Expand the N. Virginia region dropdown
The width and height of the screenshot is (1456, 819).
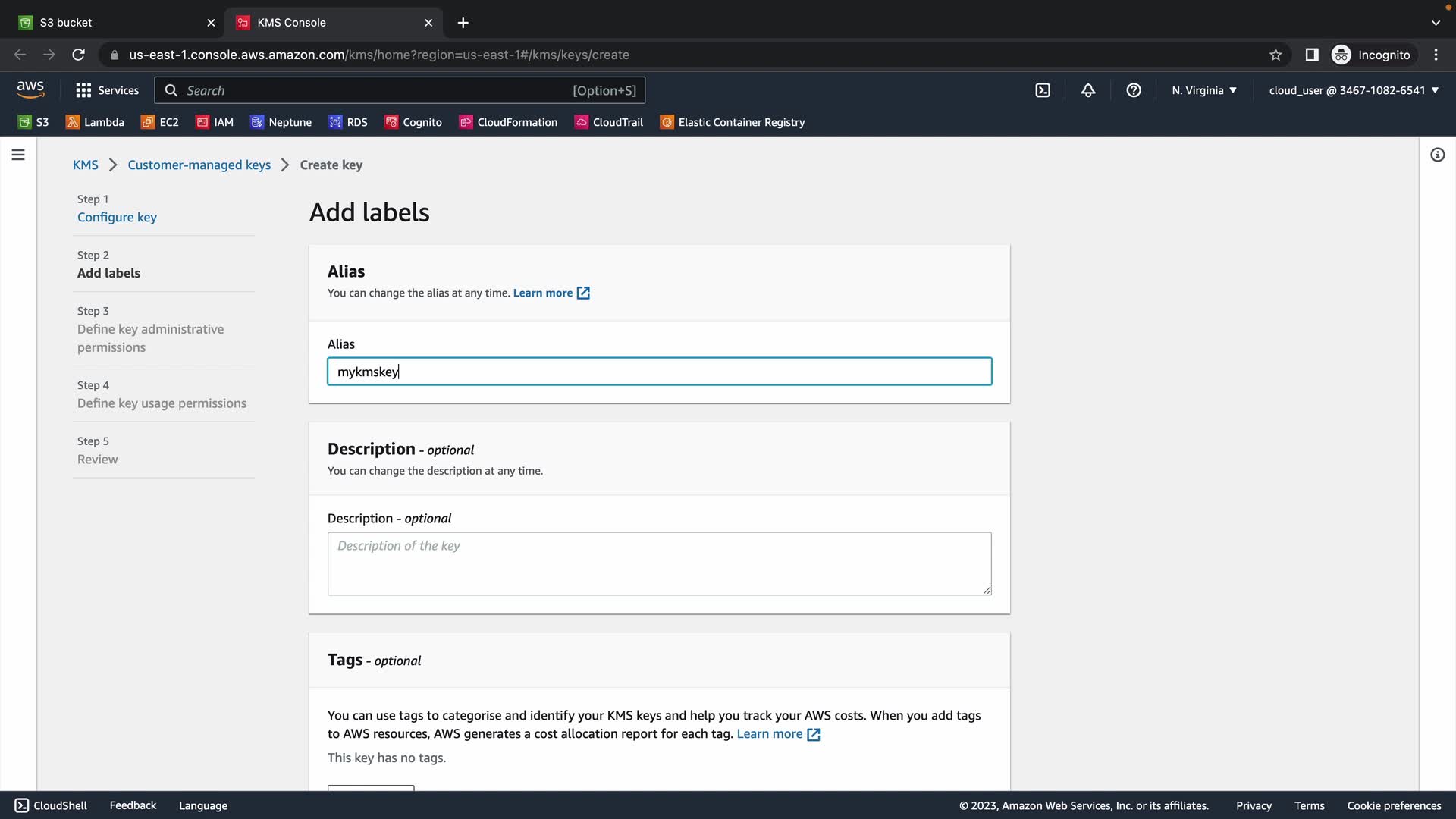pos(1203,90)
